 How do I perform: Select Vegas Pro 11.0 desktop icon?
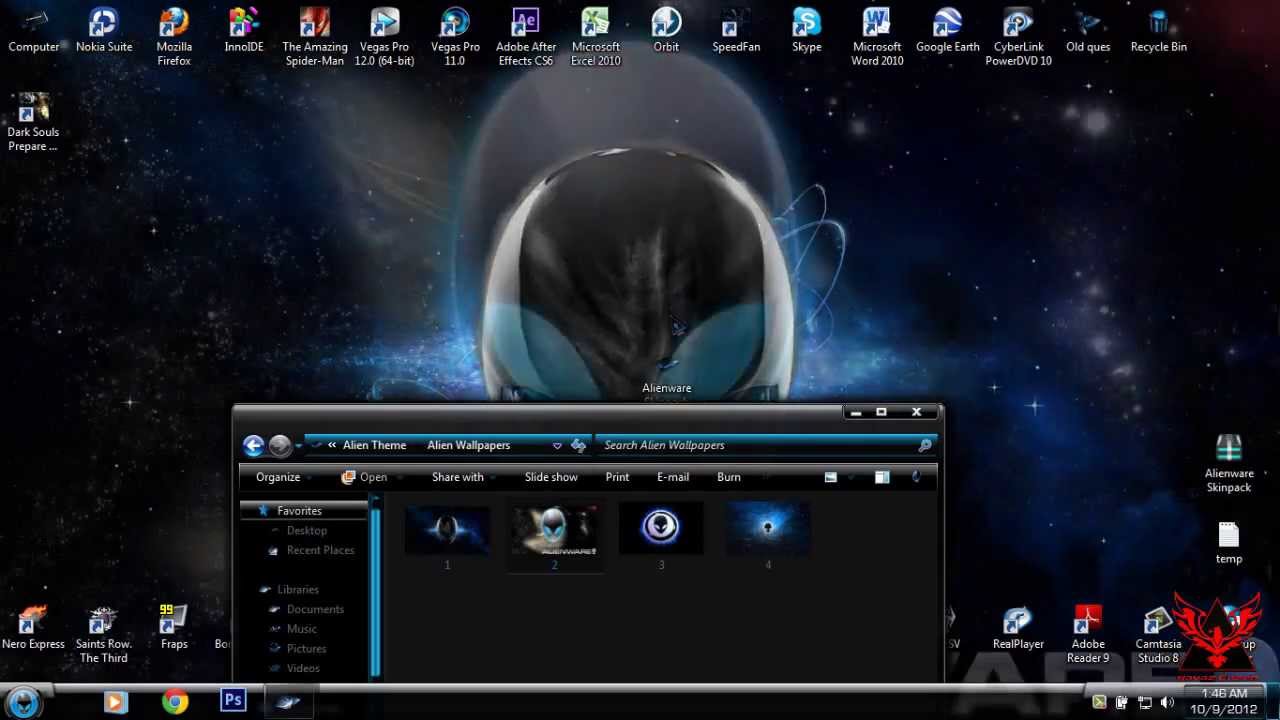455,37
